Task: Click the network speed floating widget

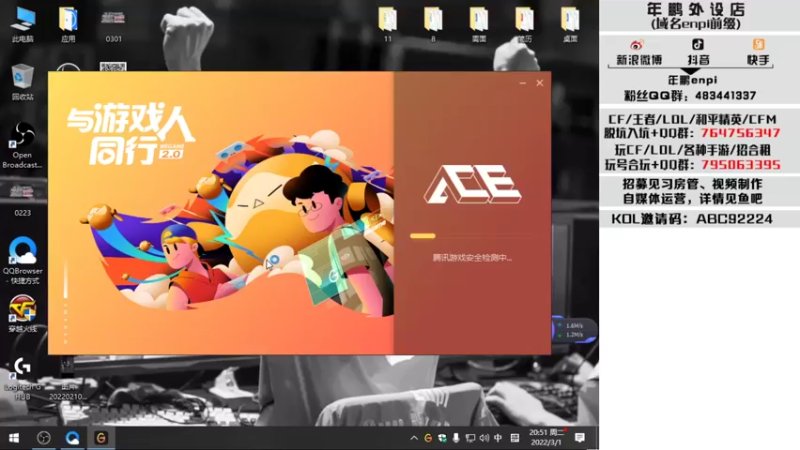Action: (574, 330)
